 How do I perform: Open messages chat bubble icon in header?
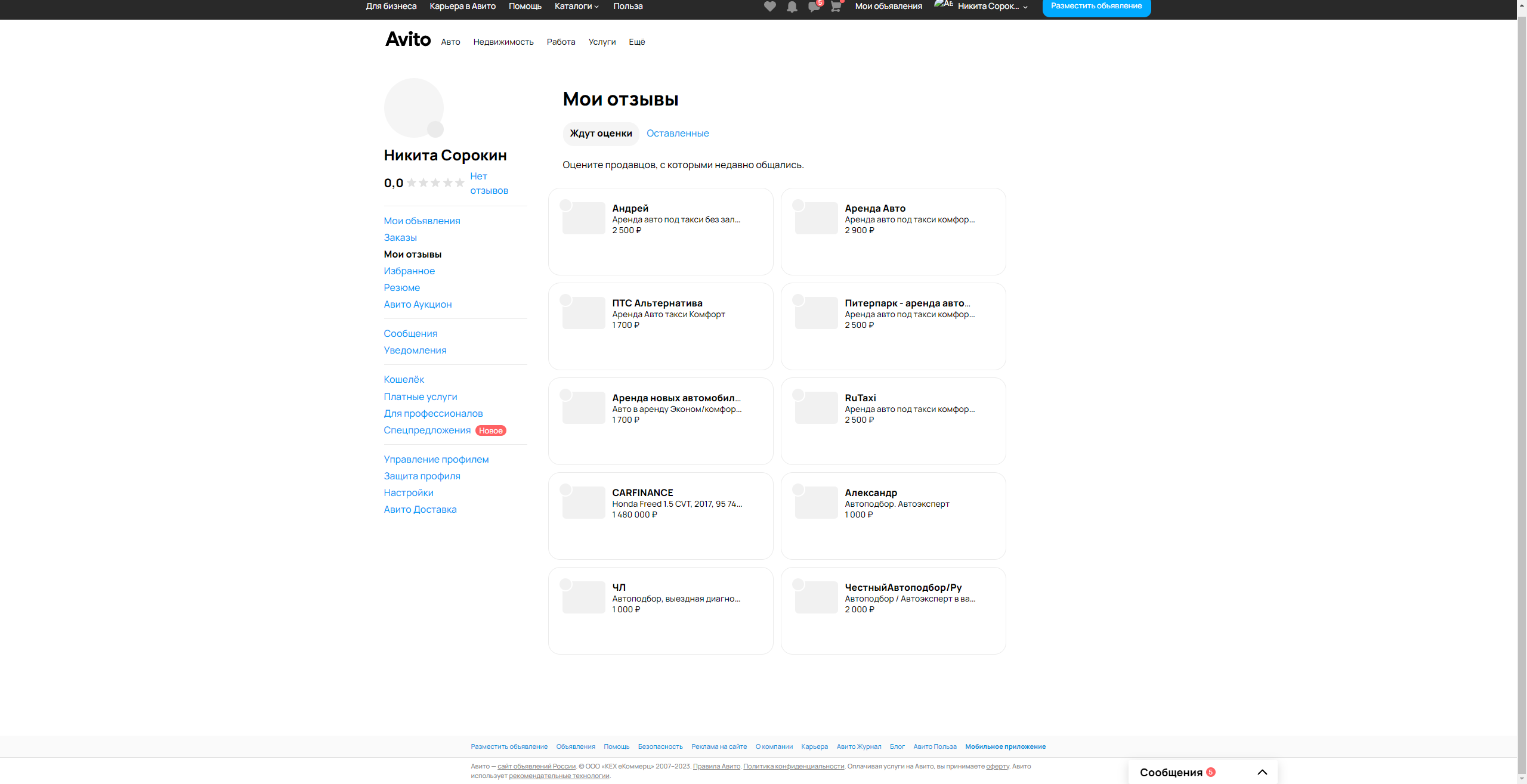814,7
